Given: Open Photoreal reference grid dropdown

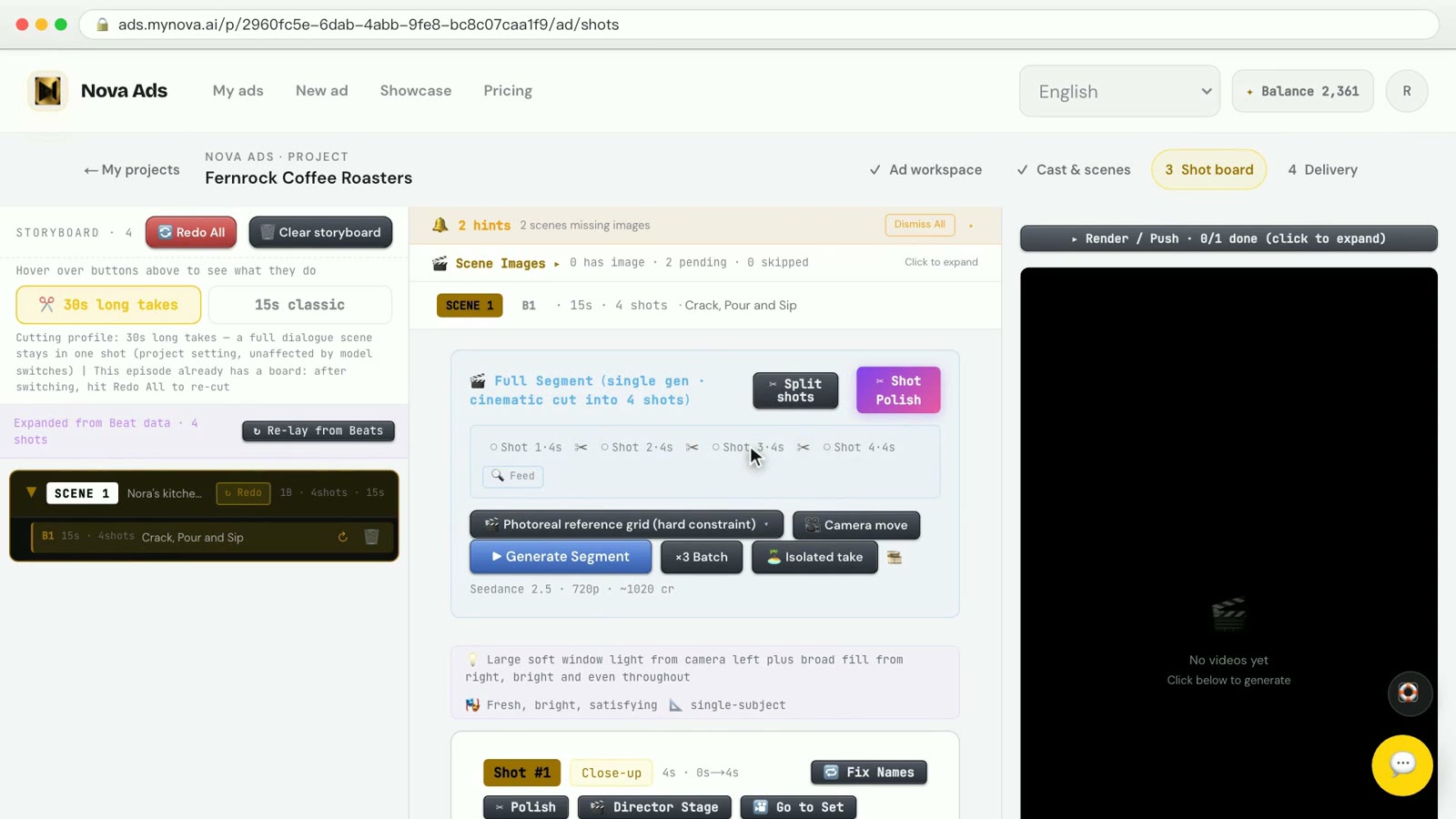Looking at the screenshot, I should [626, 525].
